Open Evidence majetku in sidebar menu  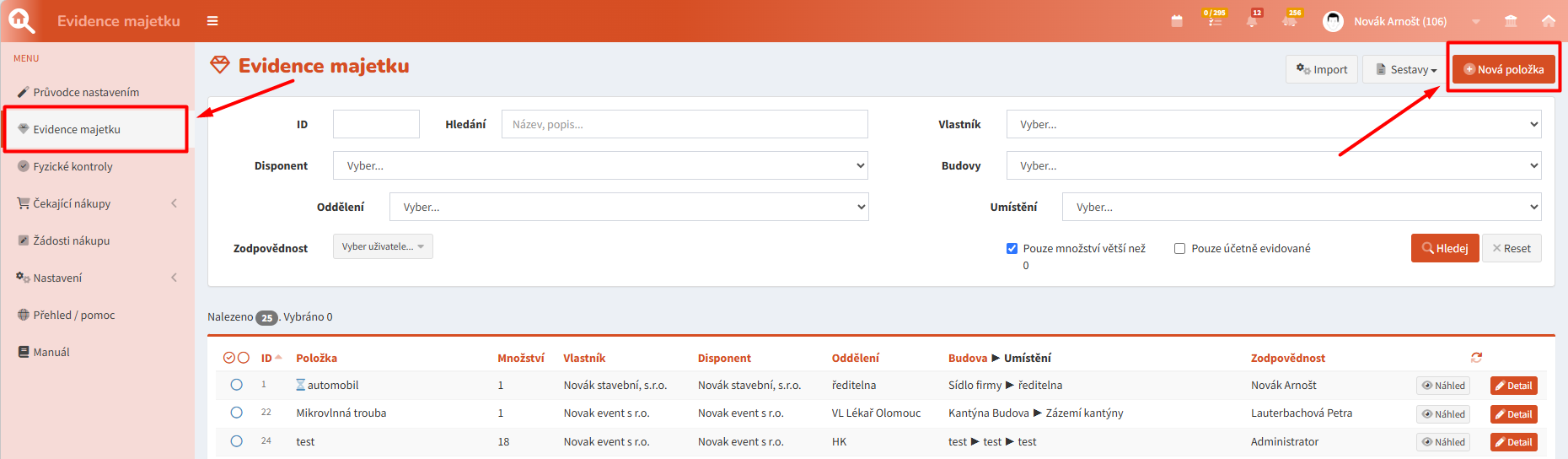pyautogui.click(x=77, y=129)
